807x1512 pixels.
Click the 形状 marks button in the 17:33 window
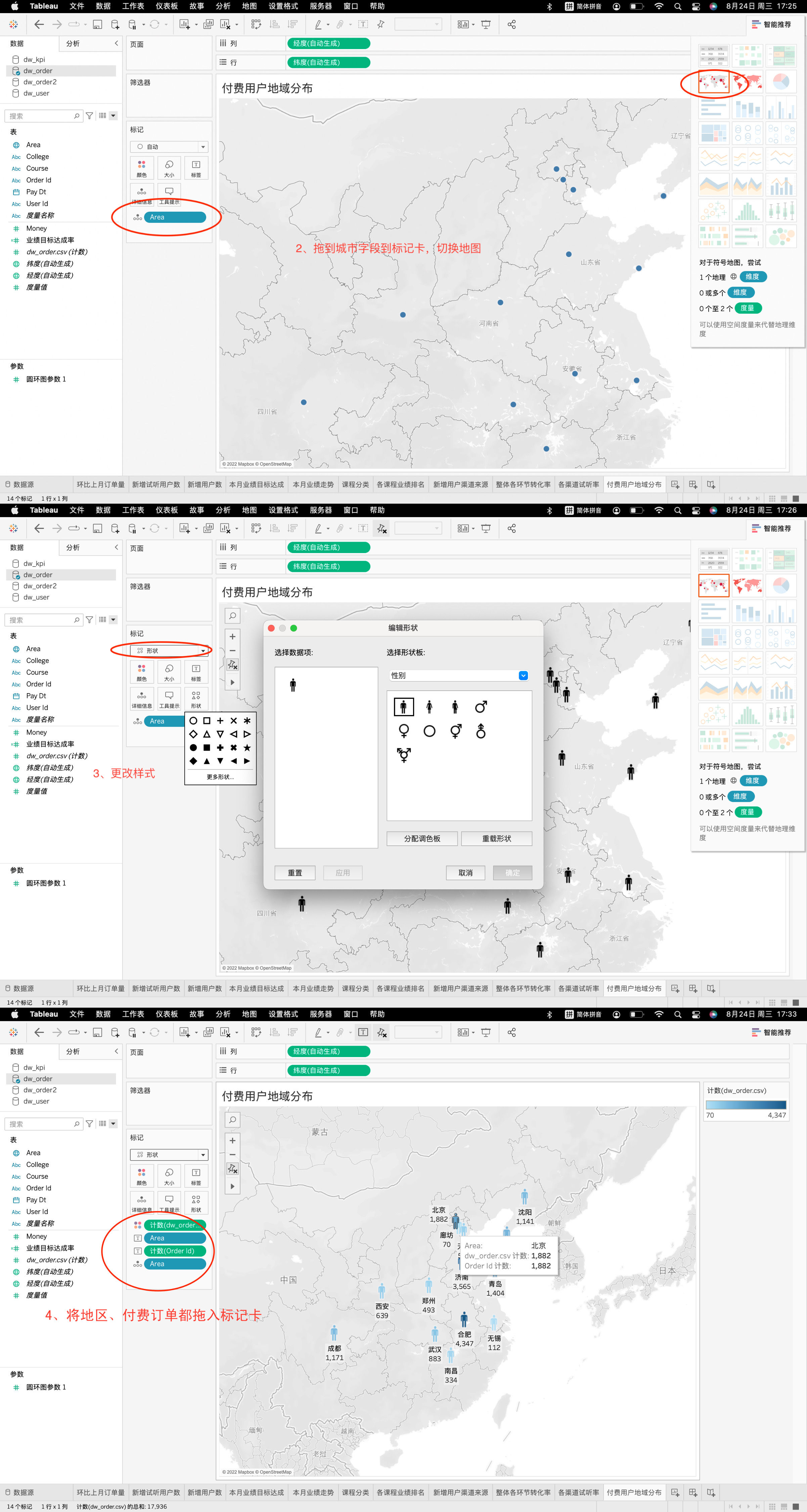coord(196,1203)
